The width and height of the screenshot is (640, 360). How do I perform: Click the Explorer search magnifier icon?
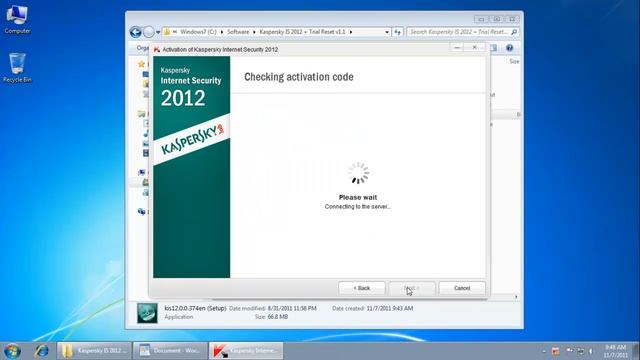click(514, 32)
